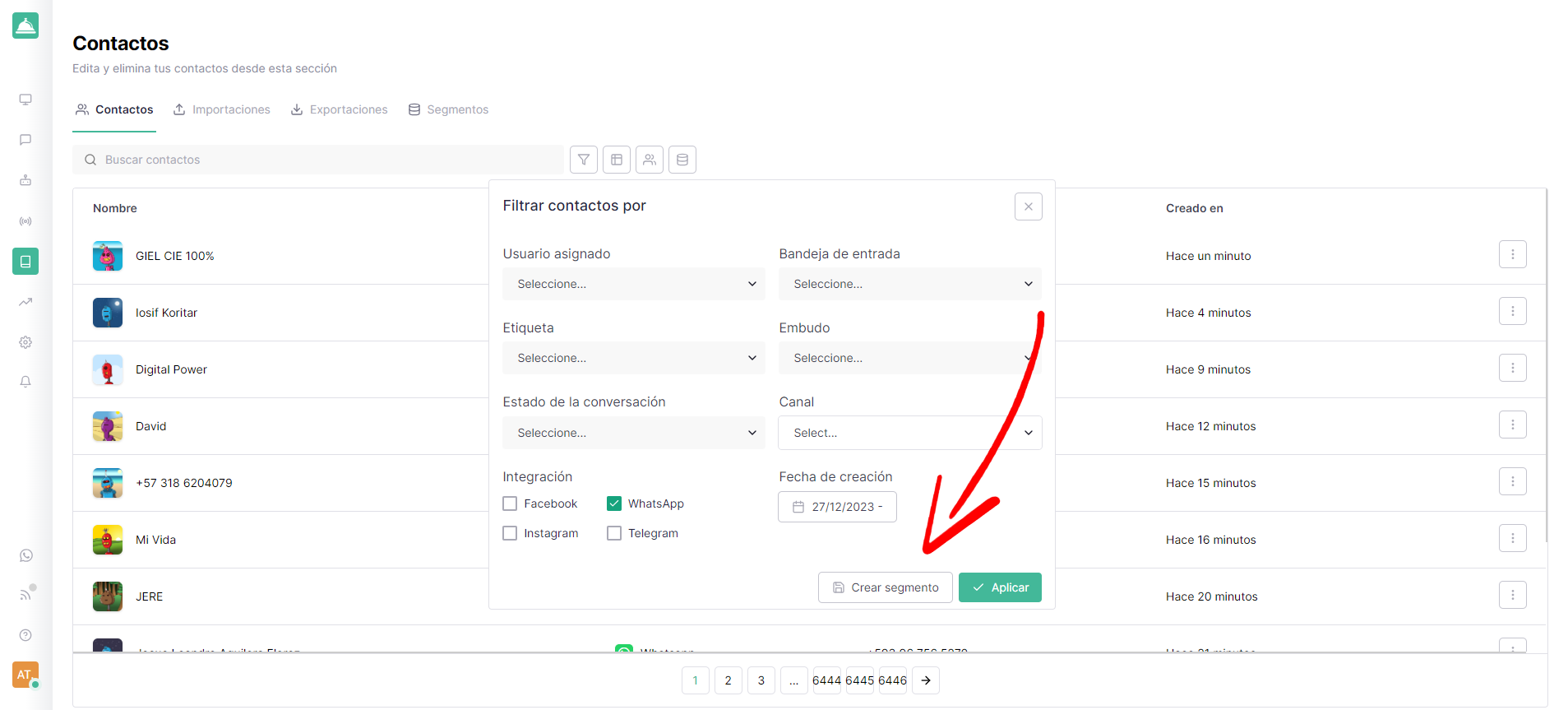The height and width of the screenshot is (710, 1568).
Task: Expand the Usuario asignado dropdown
Action: (634, 284)
